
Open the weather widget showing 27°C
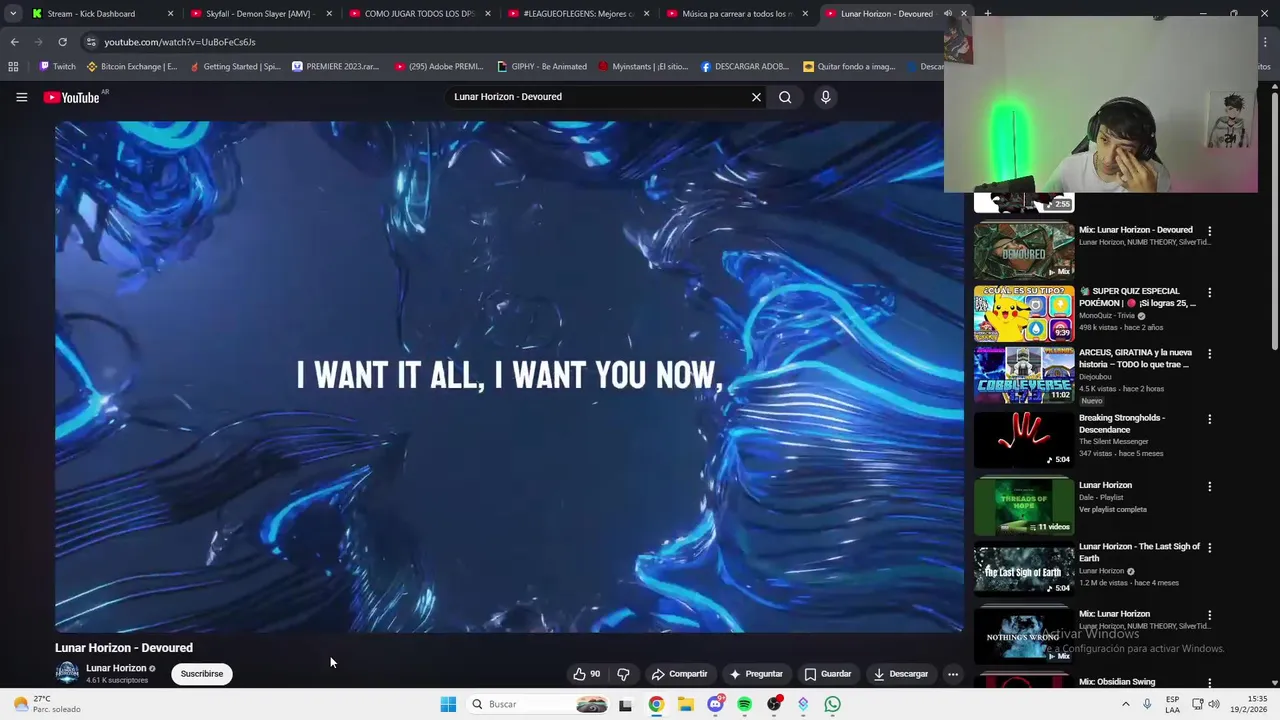46,704
